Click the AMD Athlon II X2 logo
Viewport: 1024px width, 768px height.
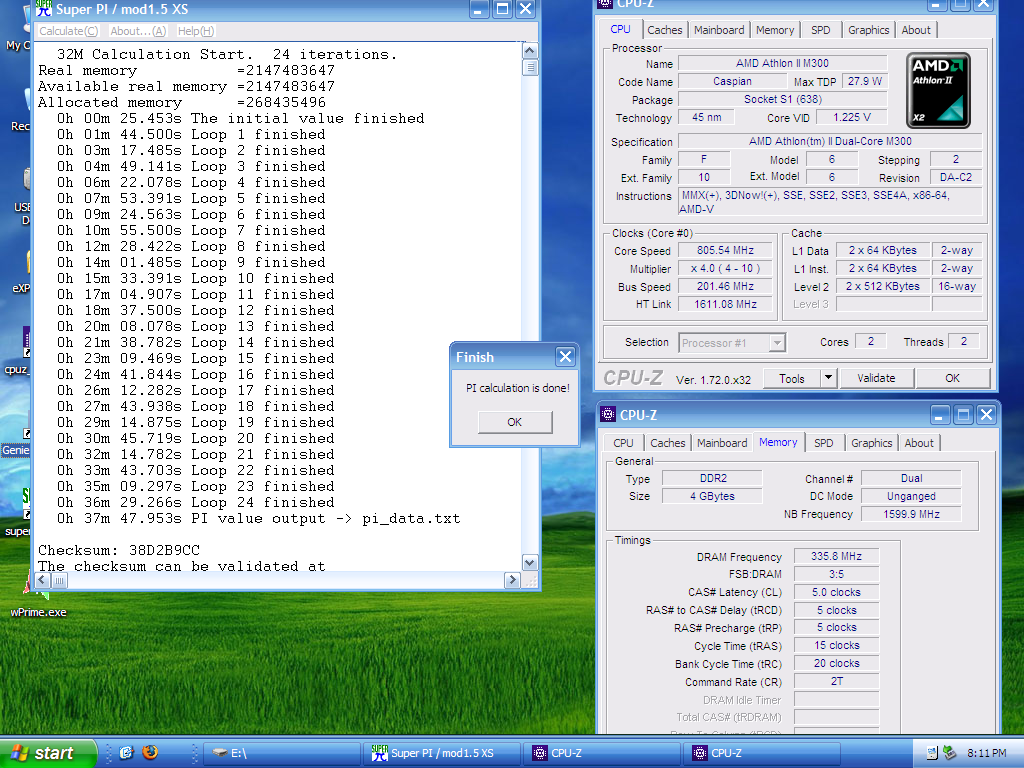pyautogui.click(x=938, y=90)
